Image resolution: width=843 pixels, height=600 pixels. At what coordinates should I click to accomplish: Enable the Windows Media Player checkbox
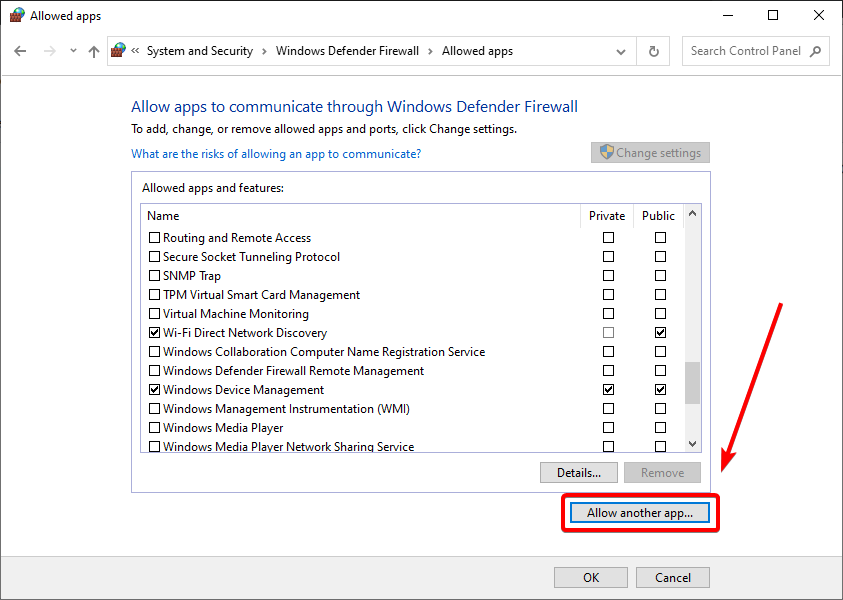tap(154, 428)
